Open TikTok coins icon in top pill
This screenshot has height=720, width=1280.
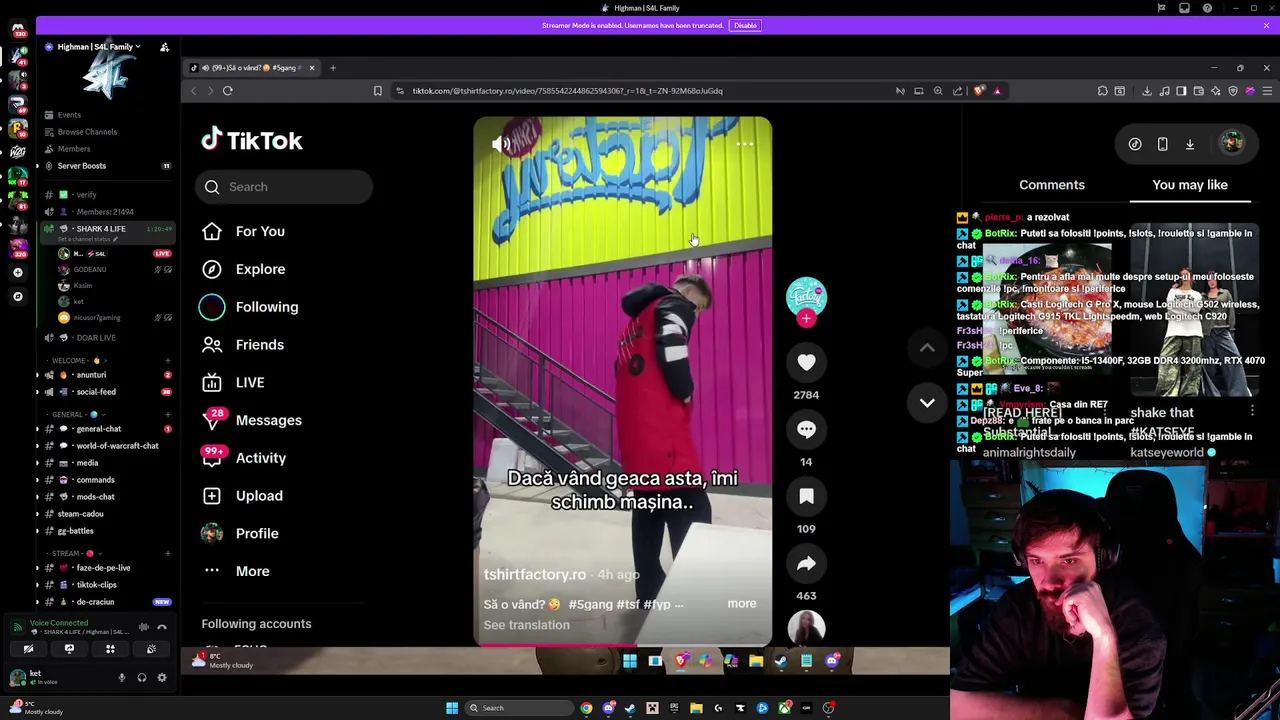(x=1135, y=144)
